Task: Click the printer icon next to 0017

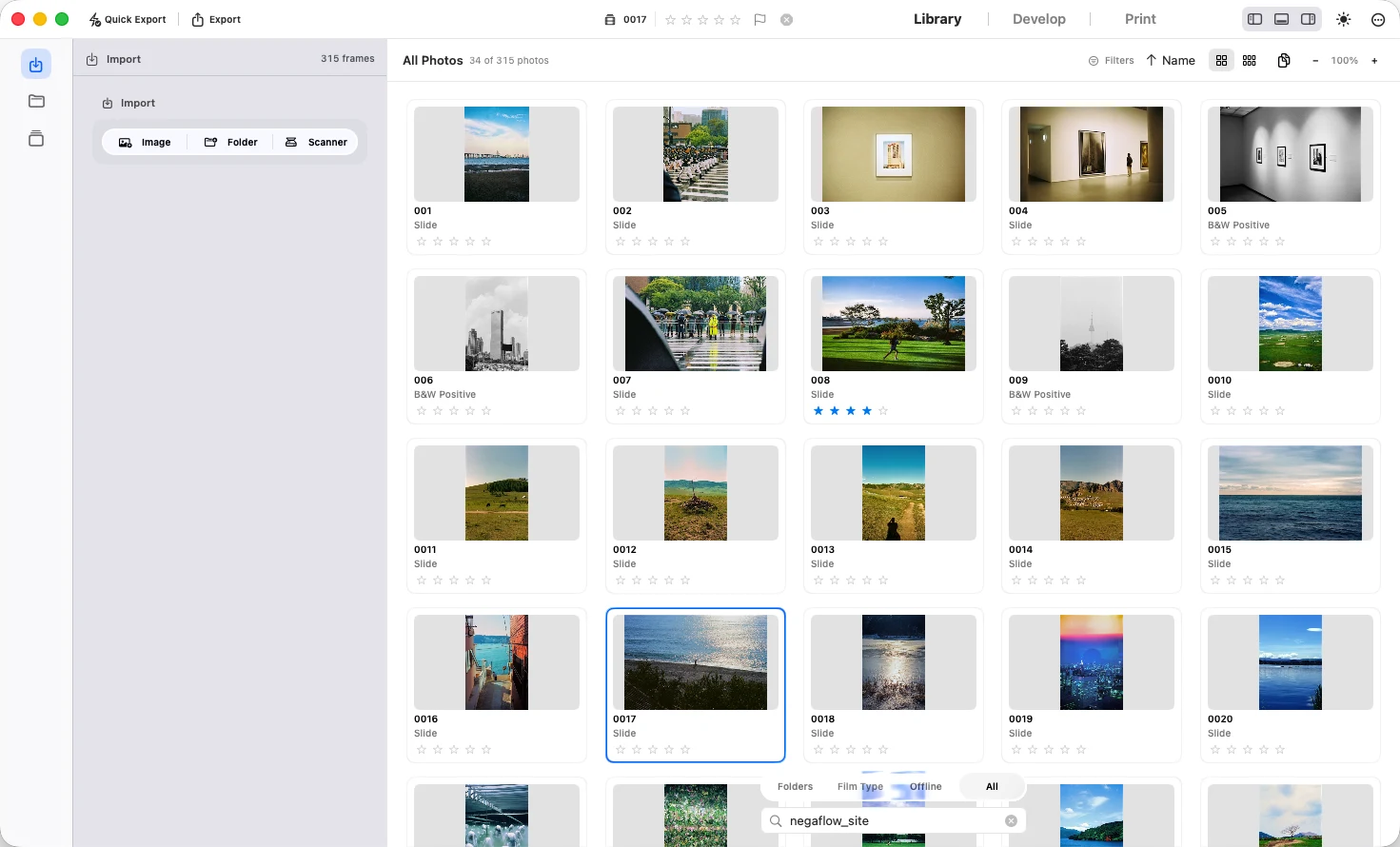Action: point(610,19)
